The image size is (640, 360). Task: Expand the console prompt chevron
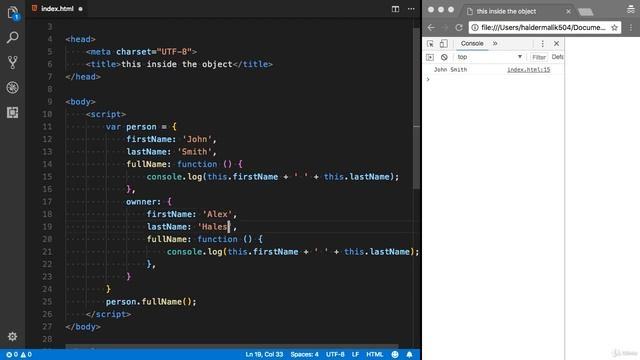(428, 79)
